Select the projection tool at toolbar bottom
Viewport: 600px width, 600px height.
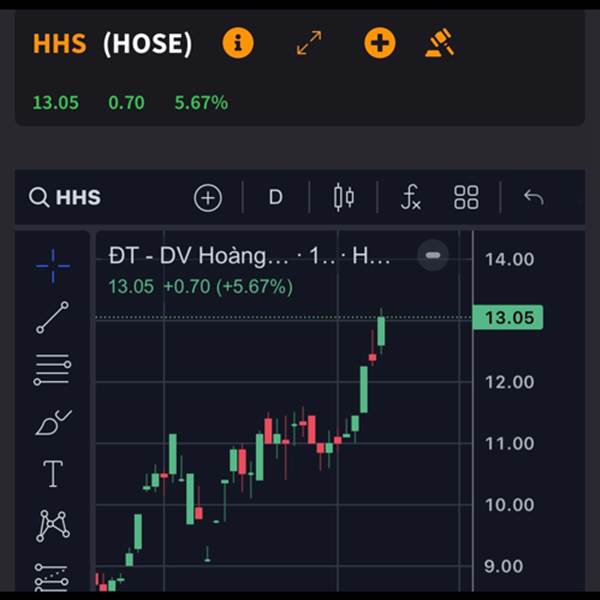point(52,578)
